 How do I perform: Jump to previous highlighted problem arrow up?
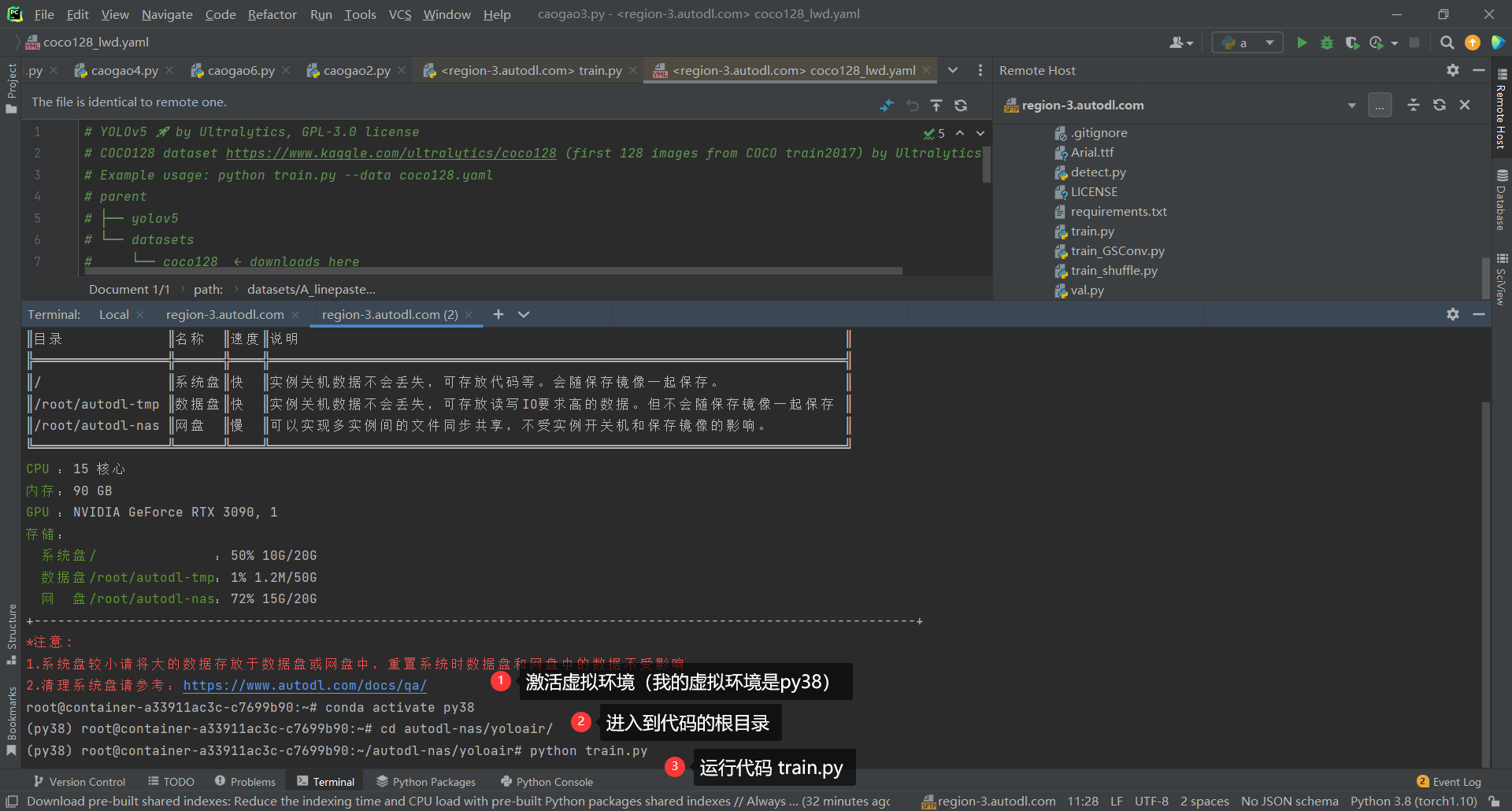pos(960,133)
